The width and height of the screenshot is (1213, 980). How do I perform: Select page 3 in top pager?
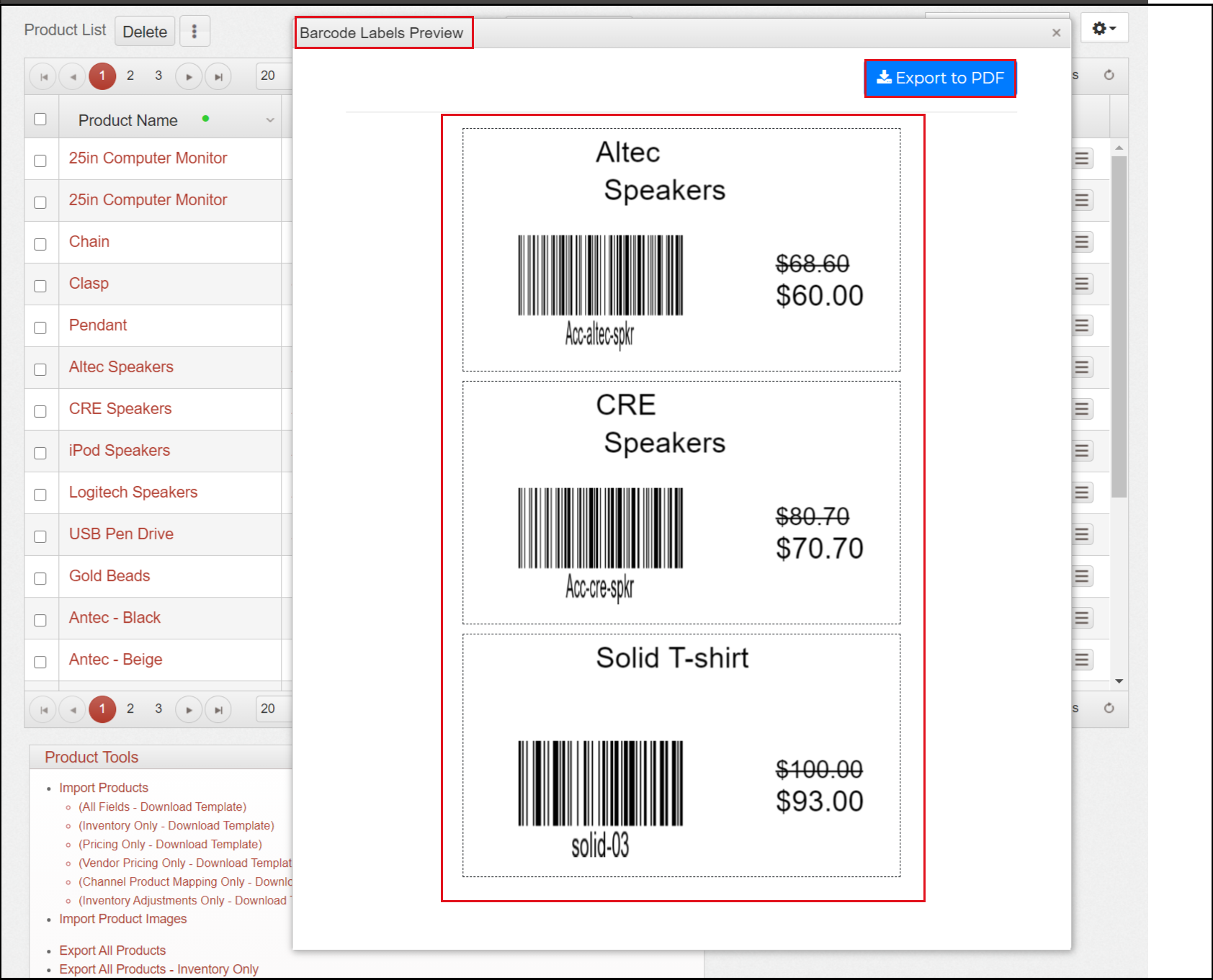[x=158, y=76]
